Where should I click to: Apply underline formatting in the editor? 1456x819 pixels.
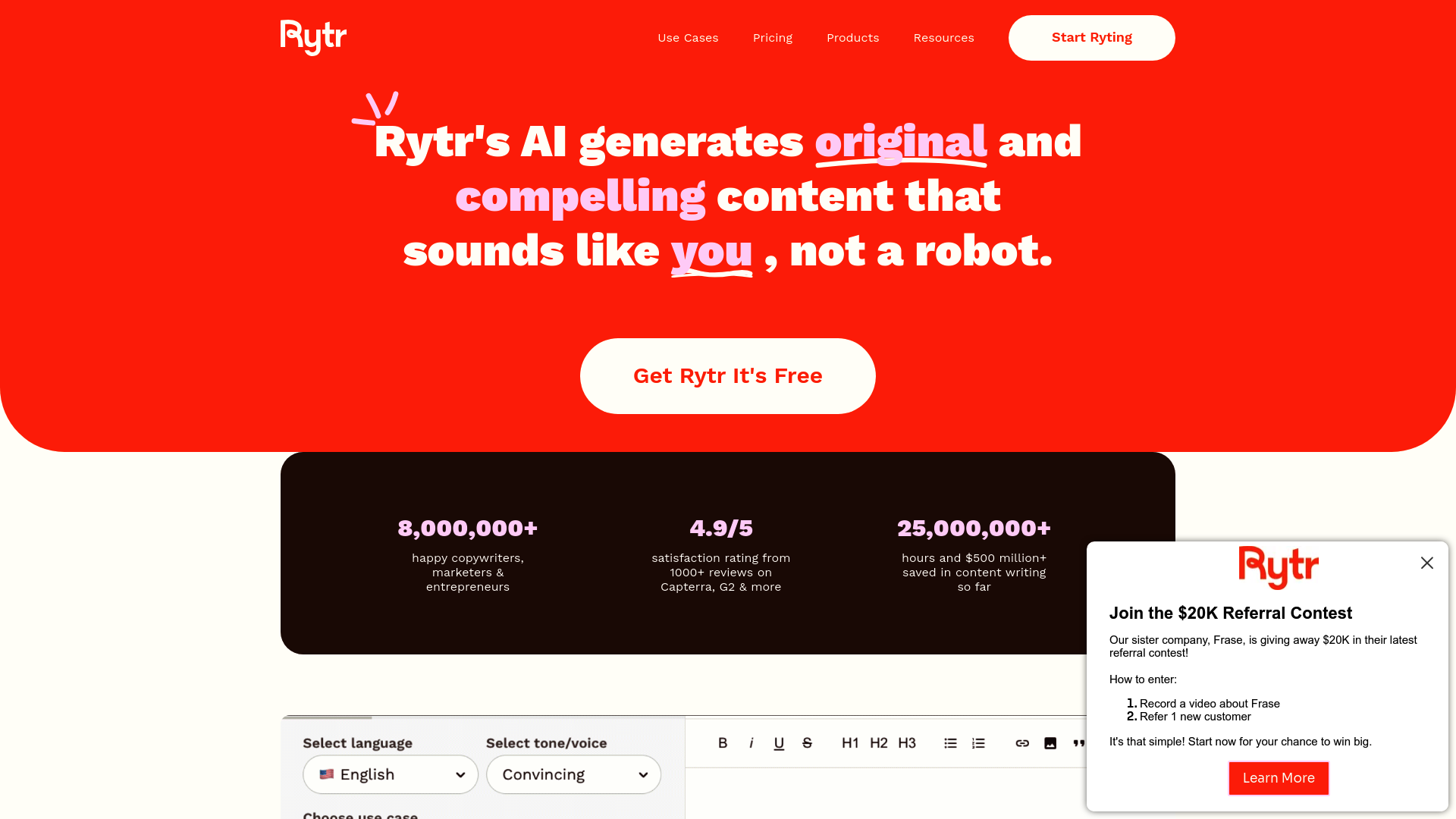pos(779,743)
